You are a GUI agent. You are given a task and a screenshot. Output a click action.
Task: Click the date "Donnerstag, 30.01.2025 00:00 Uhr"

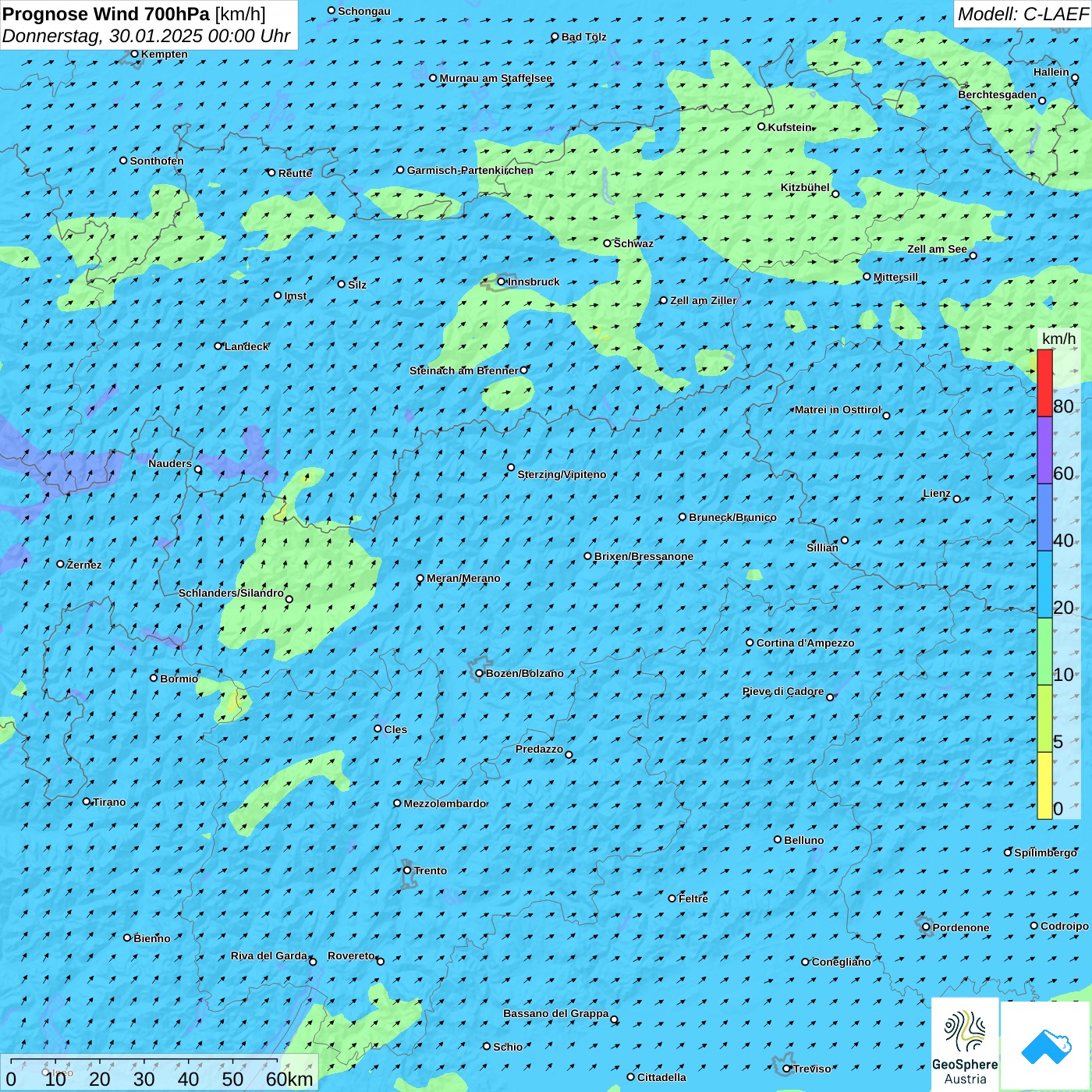(146, 36)
